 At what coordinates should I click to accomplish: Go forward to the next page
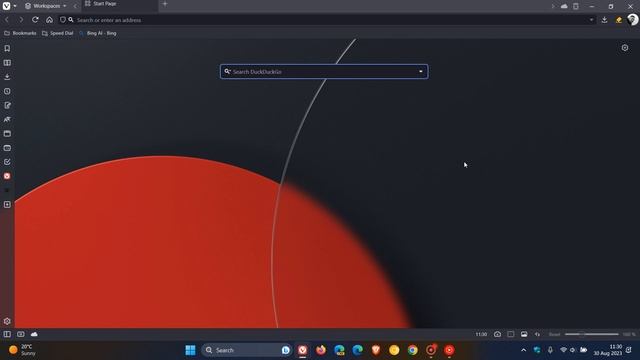point(21,20)
